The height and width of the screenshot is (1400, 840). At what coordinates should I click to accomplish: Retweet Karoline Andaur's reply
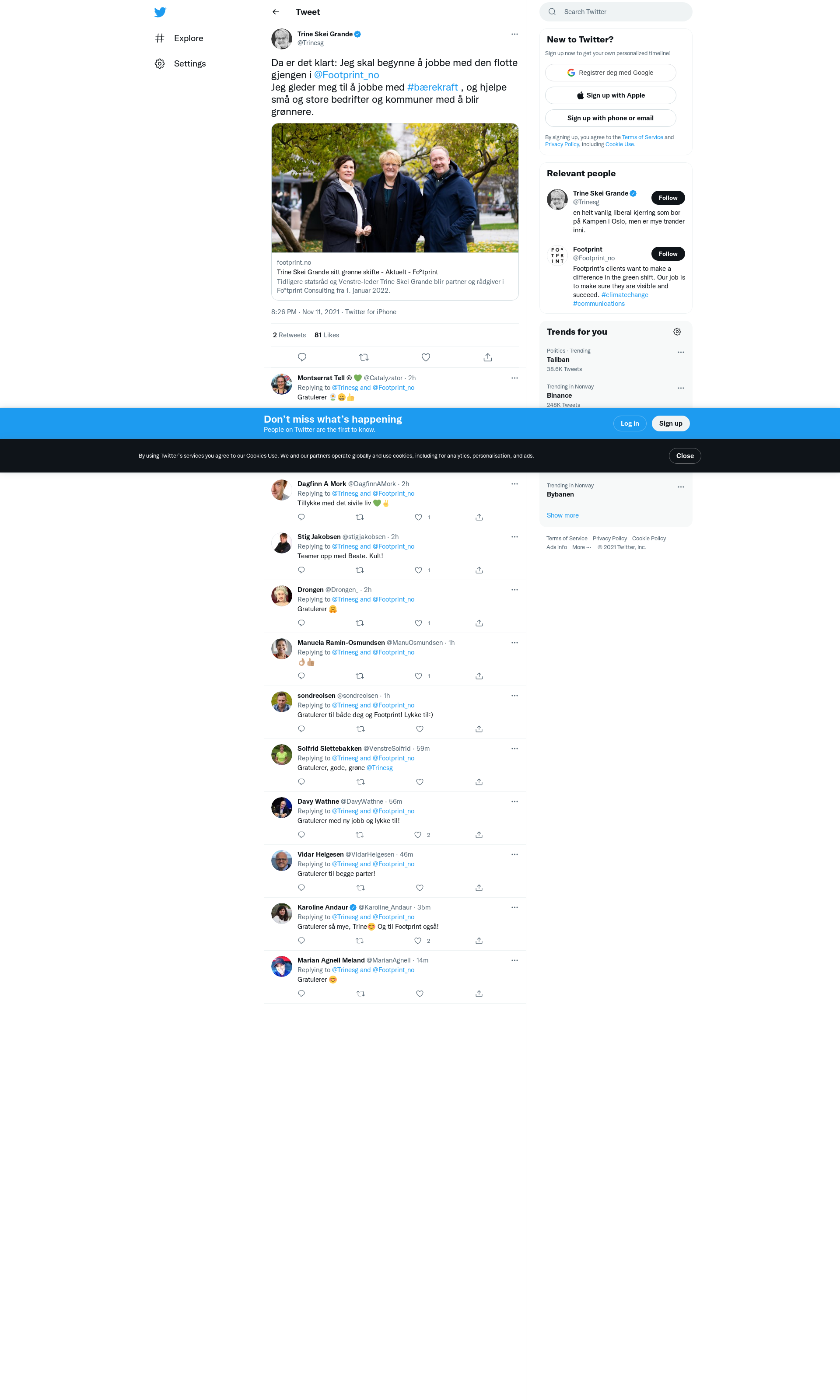coord(360,941)
